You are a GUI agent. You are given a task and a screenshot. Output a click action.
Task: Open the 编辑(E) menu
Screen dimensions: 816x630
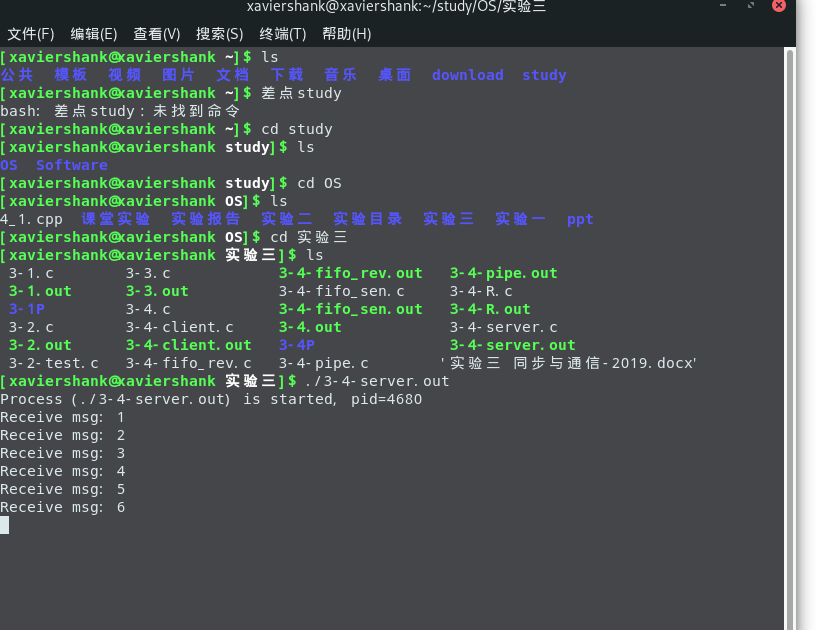[94, 34]
